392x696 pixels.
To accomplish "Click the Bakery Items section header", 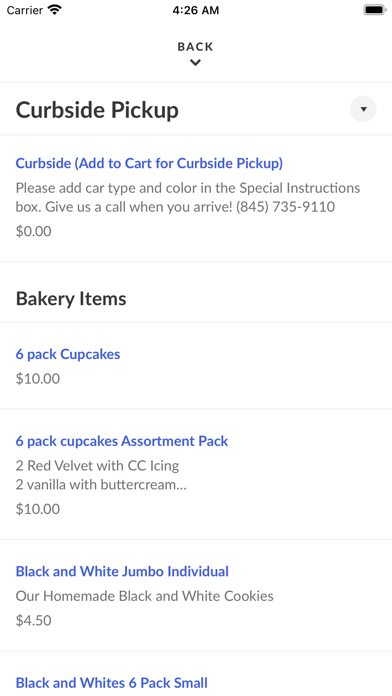I will click(x=71, y=298).
